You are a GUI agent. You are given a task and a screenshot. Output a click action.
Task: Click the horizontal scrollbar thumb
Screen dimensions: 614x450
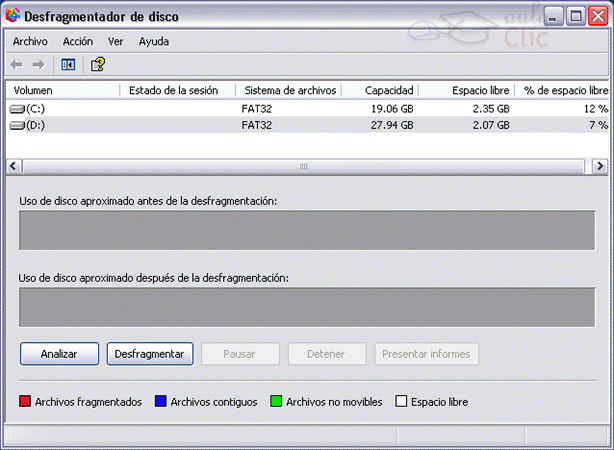pyautogui.click(x=303, y=166)
